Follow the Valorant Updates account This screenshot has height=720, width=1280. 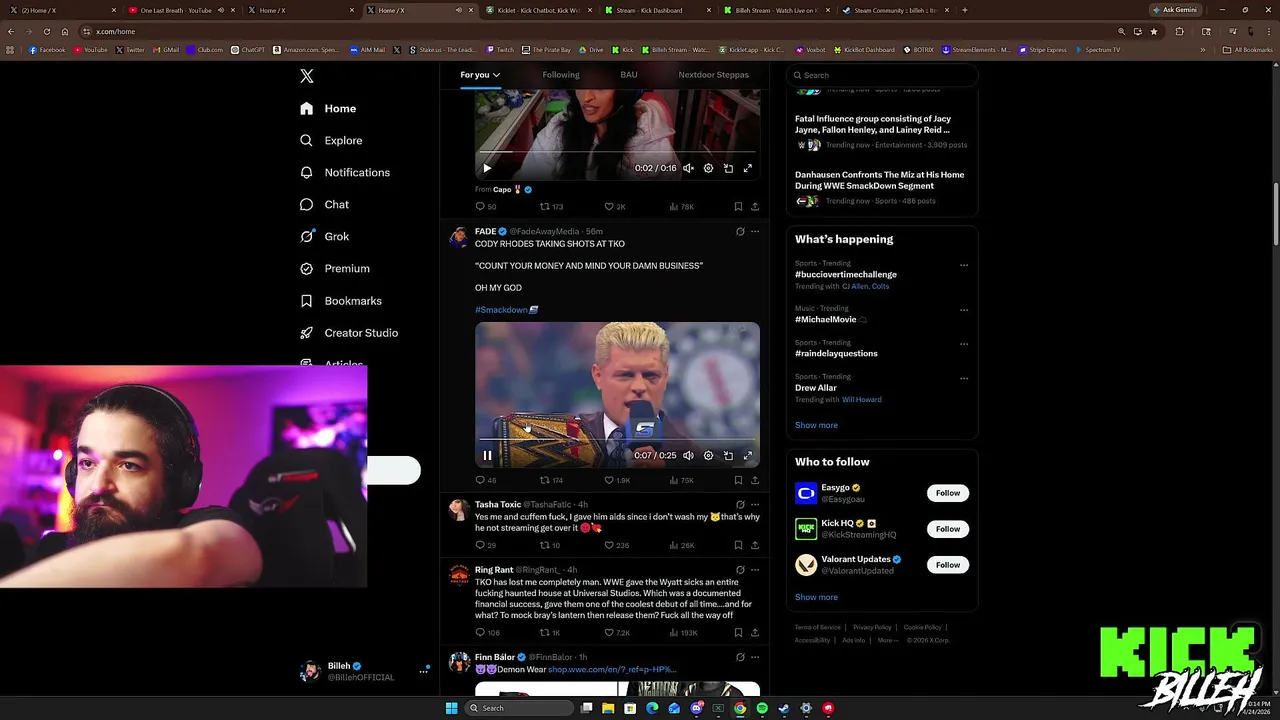(948, 565)
